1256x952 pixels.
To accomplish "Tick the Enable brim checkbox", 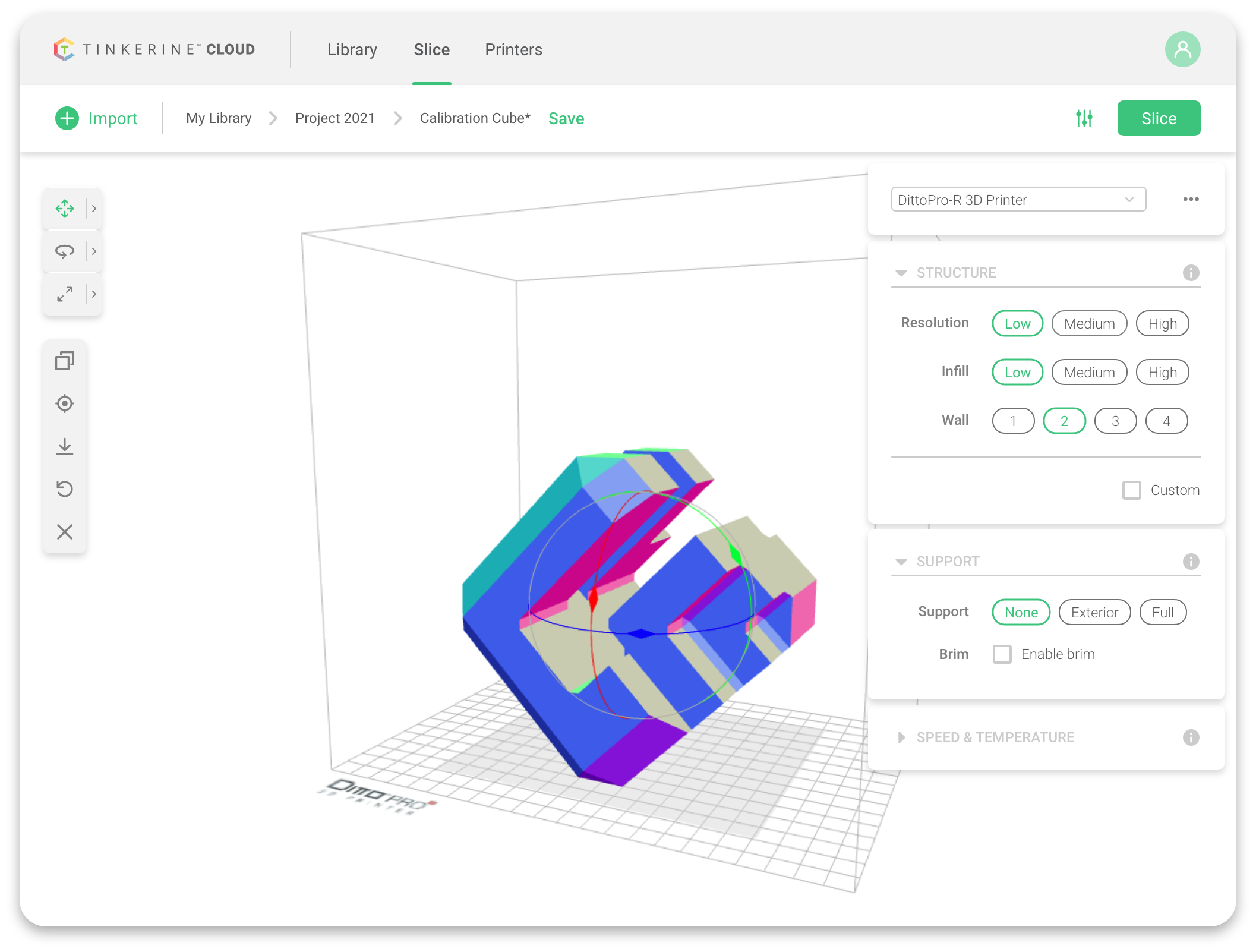I will pos(1002,654).
